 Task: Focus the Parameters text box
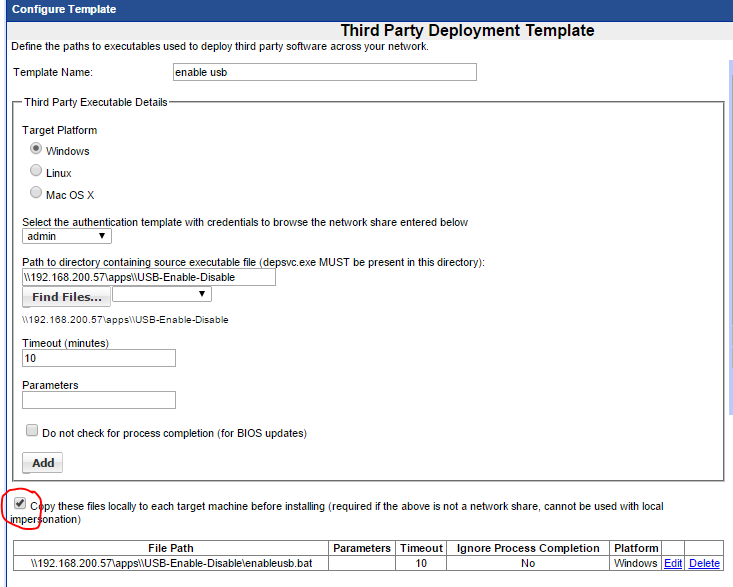pos(99,400)
